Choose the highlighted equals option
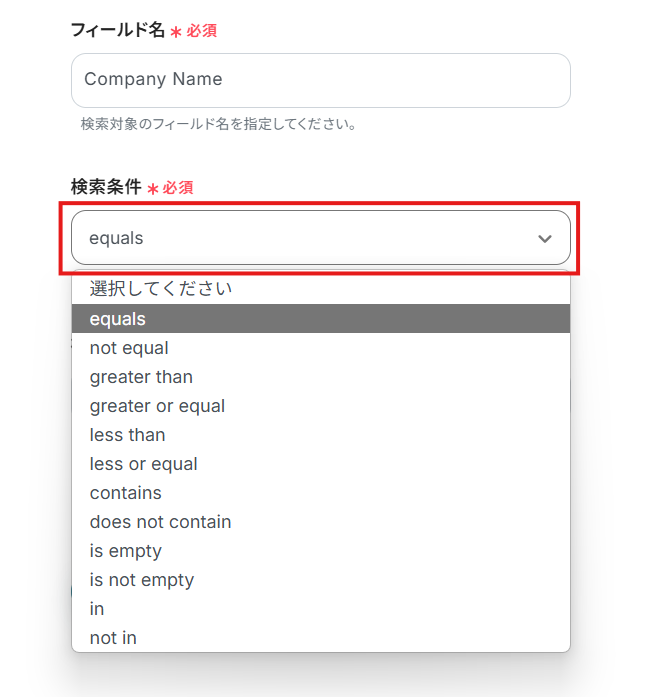Image resolution: width=646 pixels, height=697 pixels. [321, 319]
